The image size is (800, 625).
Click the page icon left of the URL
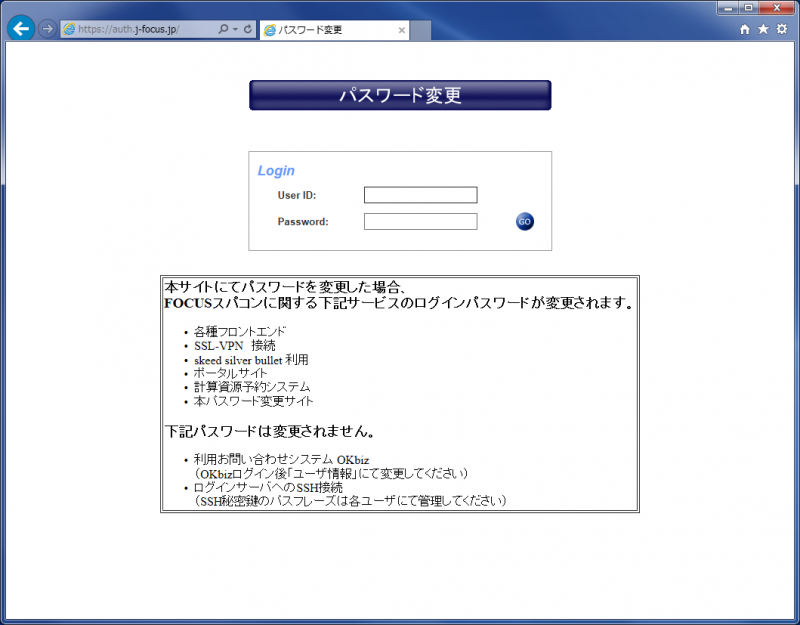coord(69,30)
